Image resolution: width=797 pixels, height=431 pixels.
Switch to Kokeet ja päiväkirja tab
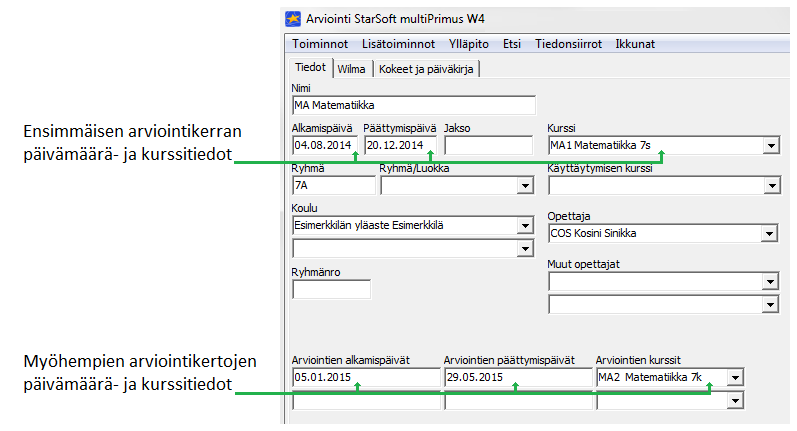point(426,69)
